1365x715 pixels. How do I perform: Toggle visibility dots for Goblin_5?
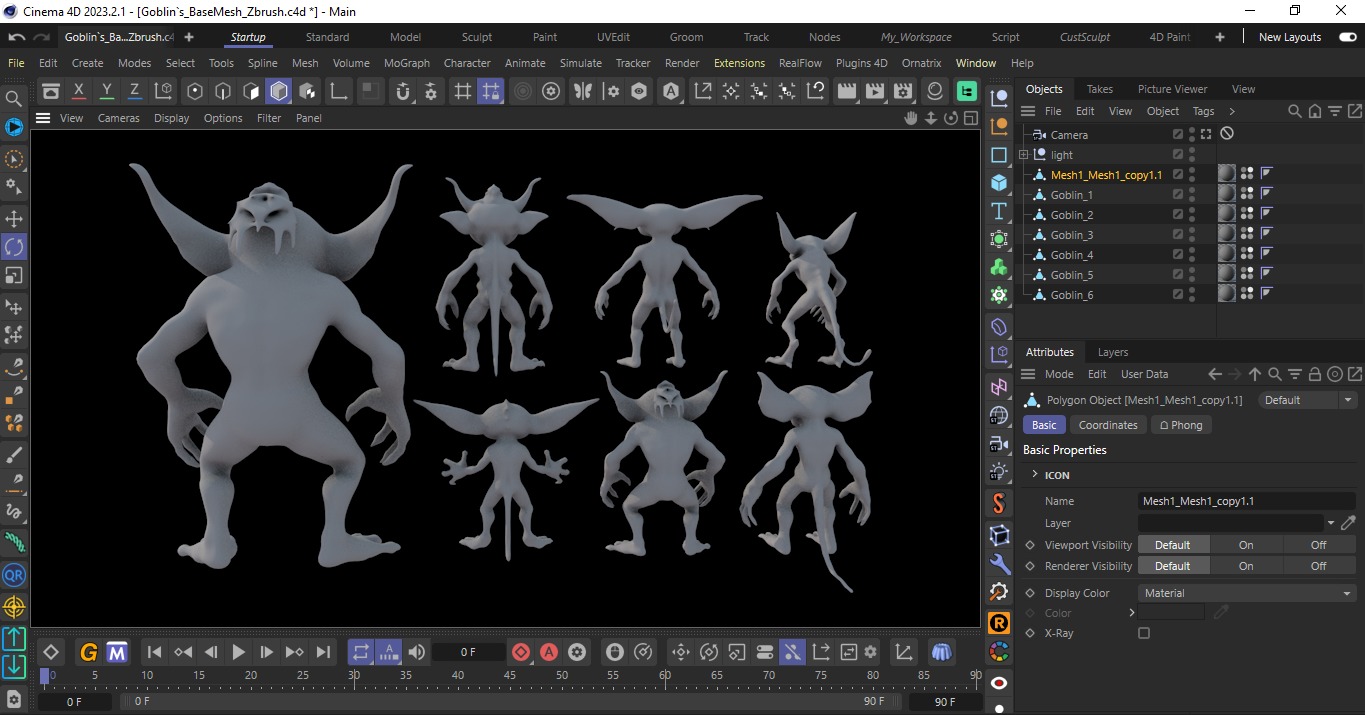(1192, 275)
